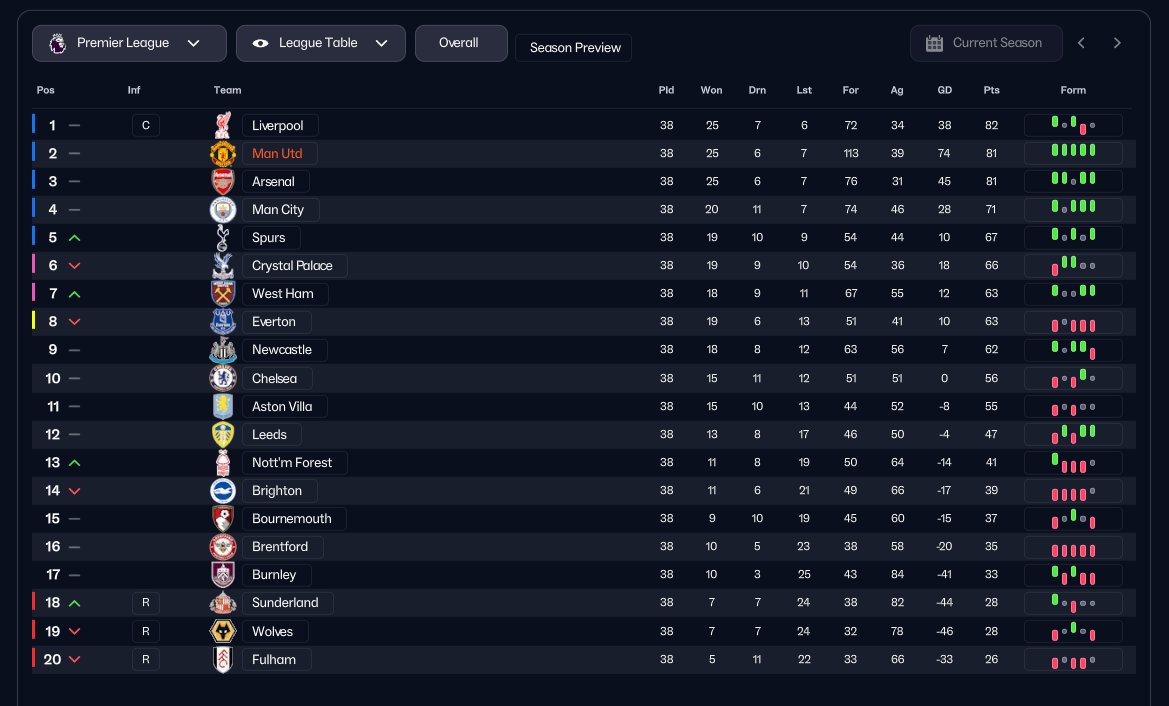Click the calendar icon beside Current Season
The height and width of the screenshot is (706, 1169).
(x=934, y=43)
